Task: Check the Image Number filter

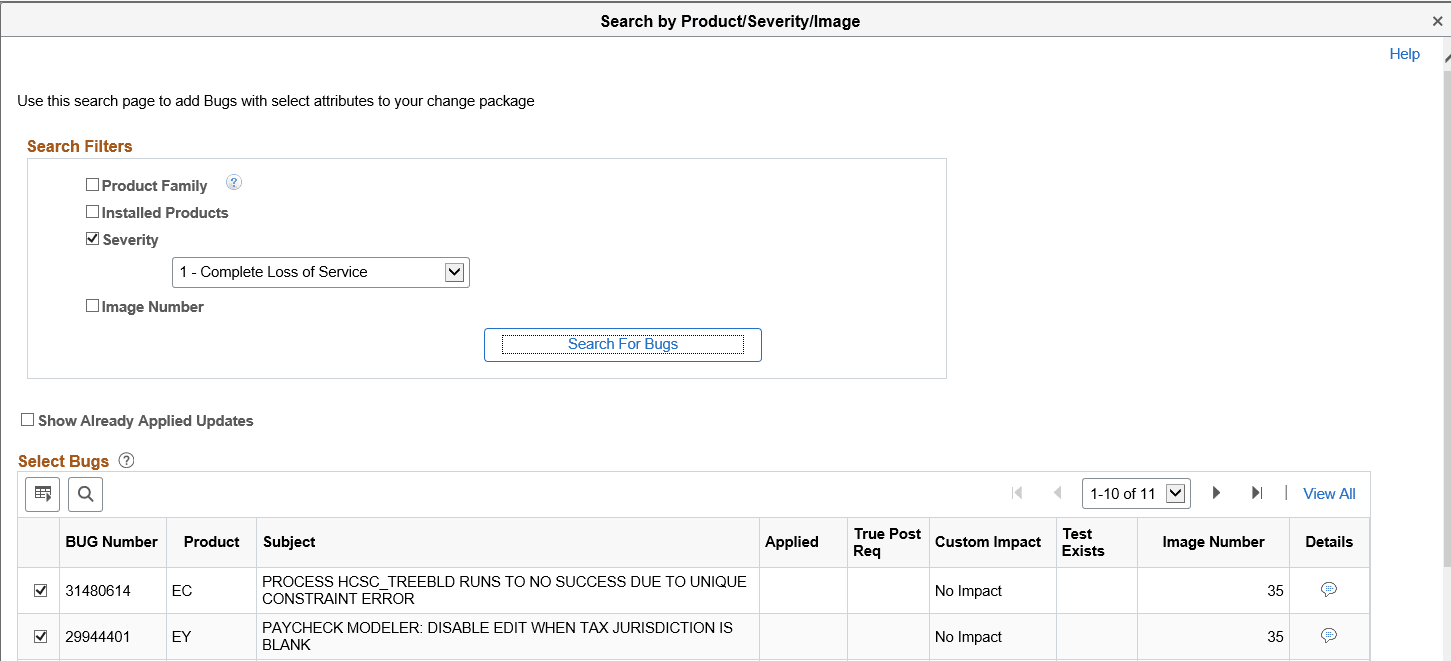Action: 92,305
